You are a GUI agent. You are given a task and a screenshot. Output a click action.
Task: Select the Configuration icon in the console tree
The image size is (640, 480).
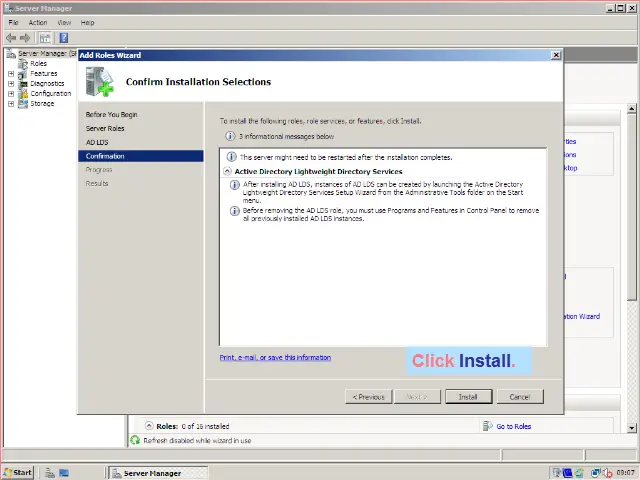point(23,93)
